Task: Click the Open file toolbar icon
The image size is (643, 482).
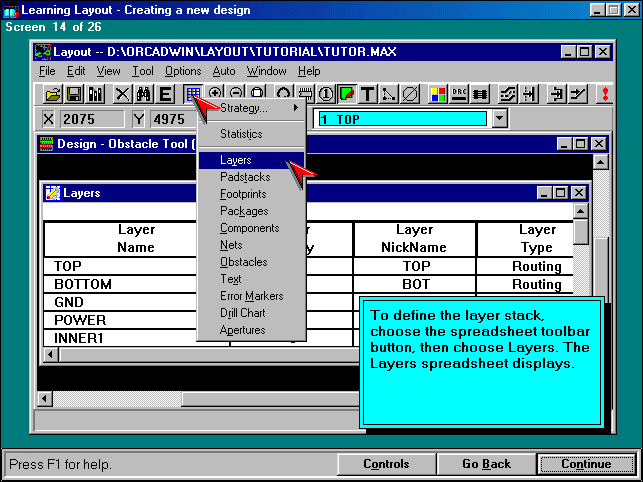Action: click(53, 94)
